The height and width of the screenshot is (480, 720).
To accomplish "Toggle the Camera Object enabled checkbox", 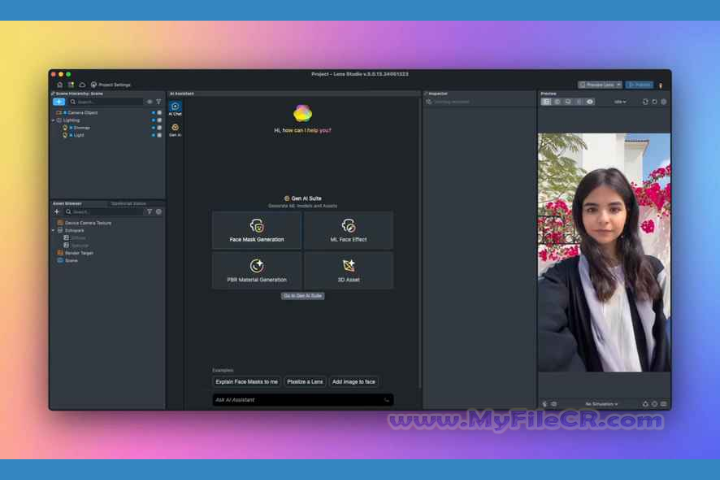I will click(159, 113).
